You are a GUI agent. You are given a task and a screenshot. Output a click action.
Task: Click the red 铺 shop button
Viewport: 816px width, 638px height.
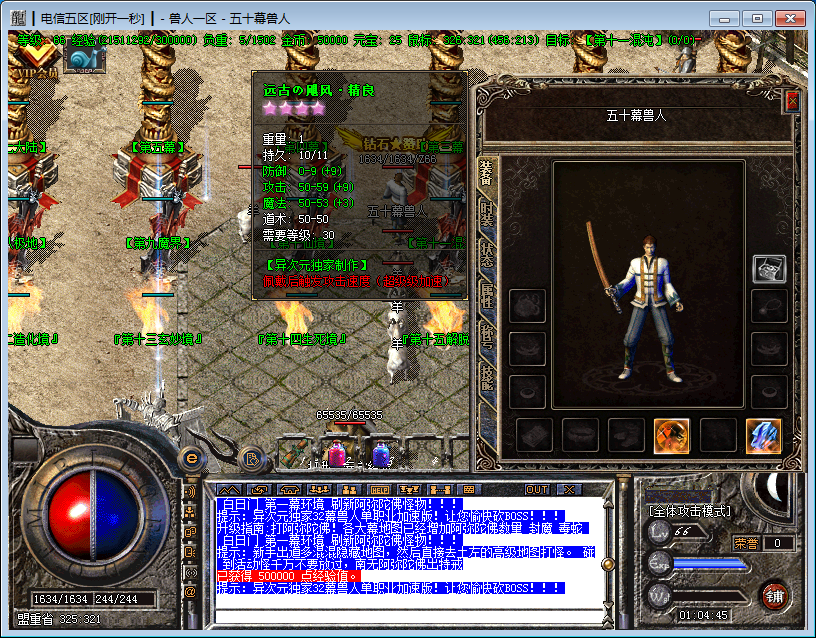pos(774,596)
